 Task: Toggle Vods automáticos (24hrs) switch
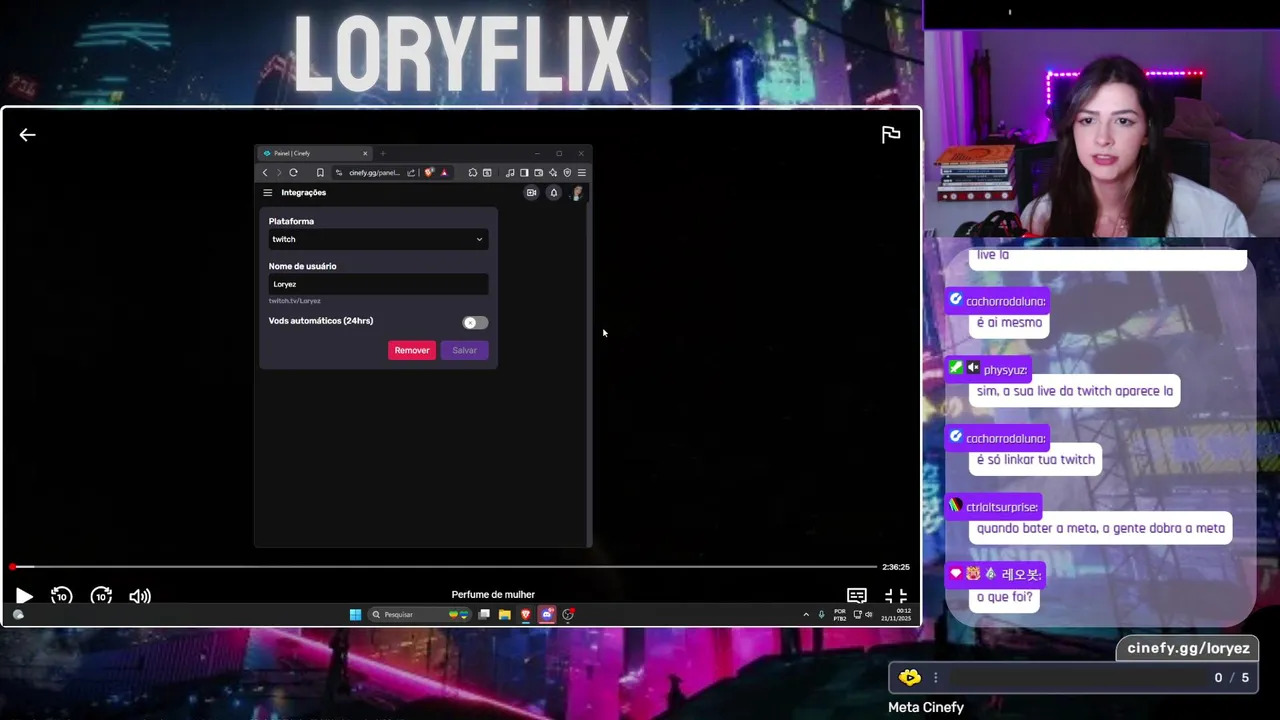[475, 322]
